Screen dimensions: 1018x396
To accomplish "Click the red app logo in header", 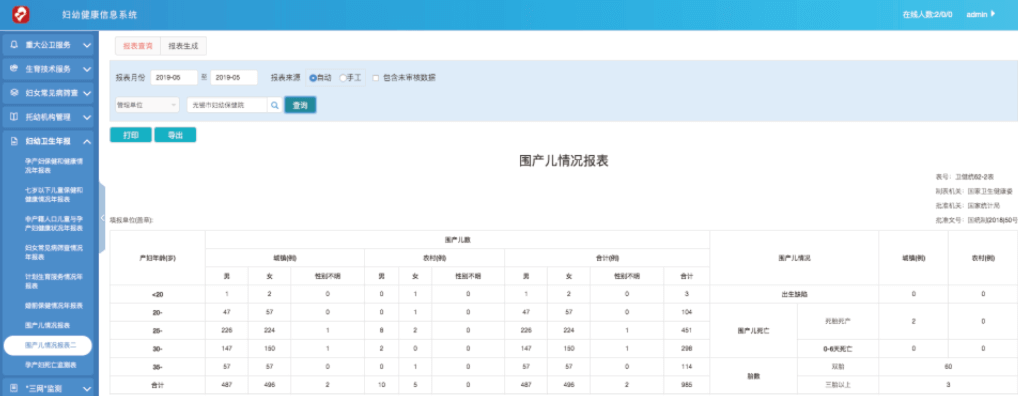I will (x=21, y=14).
